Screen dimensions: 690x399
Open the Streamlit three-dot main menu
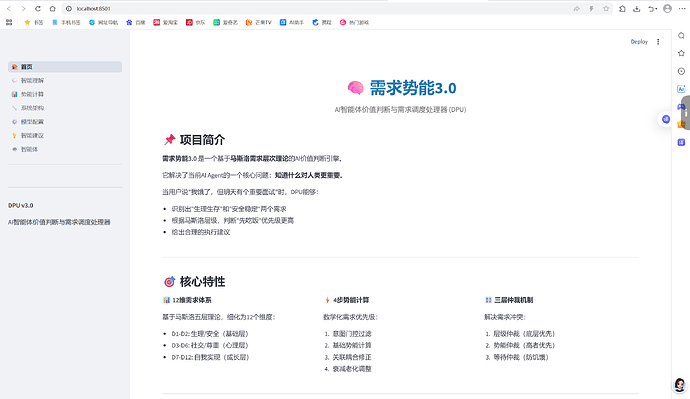658,42
